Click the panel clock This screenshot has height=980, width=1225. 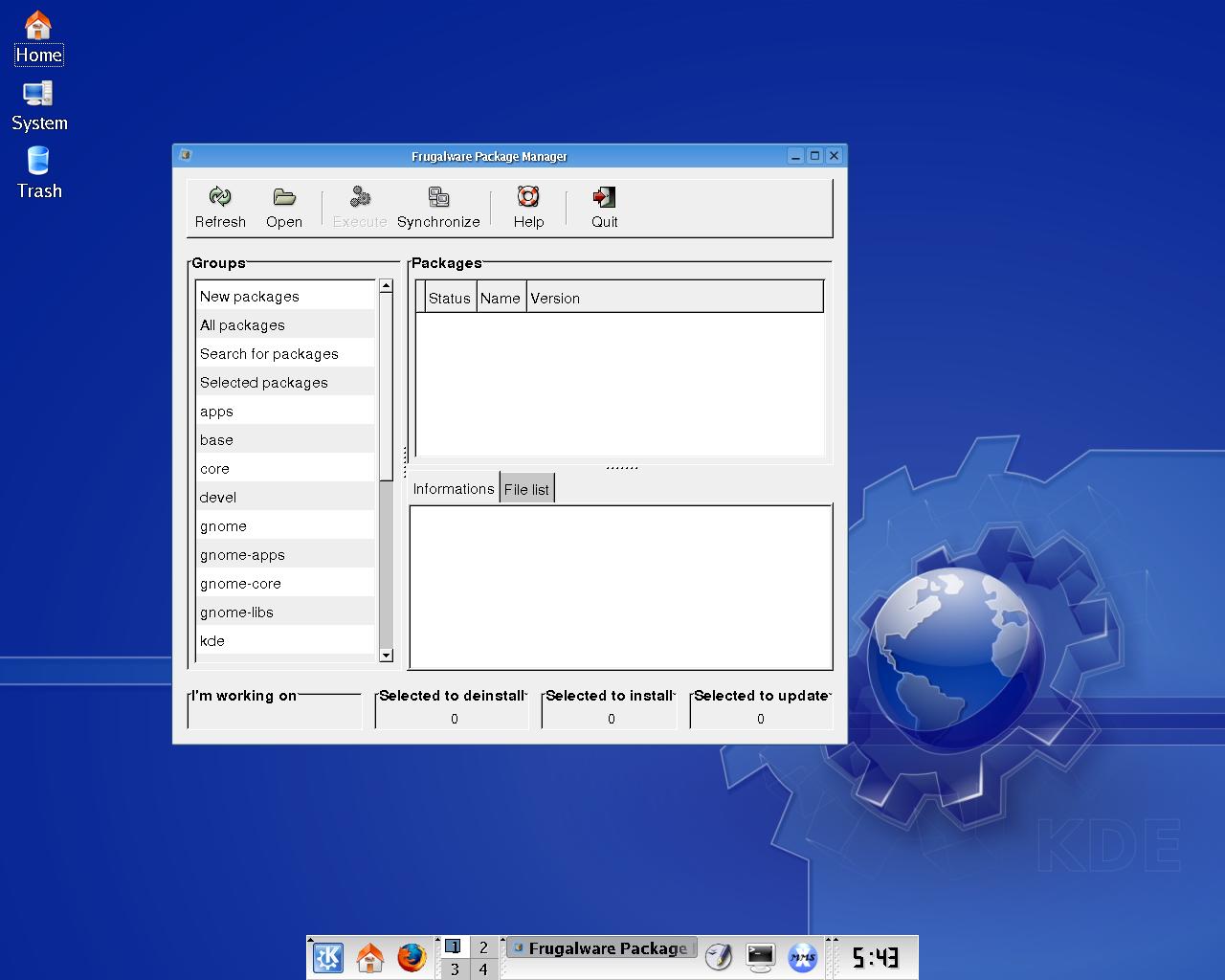click(876, 957)
